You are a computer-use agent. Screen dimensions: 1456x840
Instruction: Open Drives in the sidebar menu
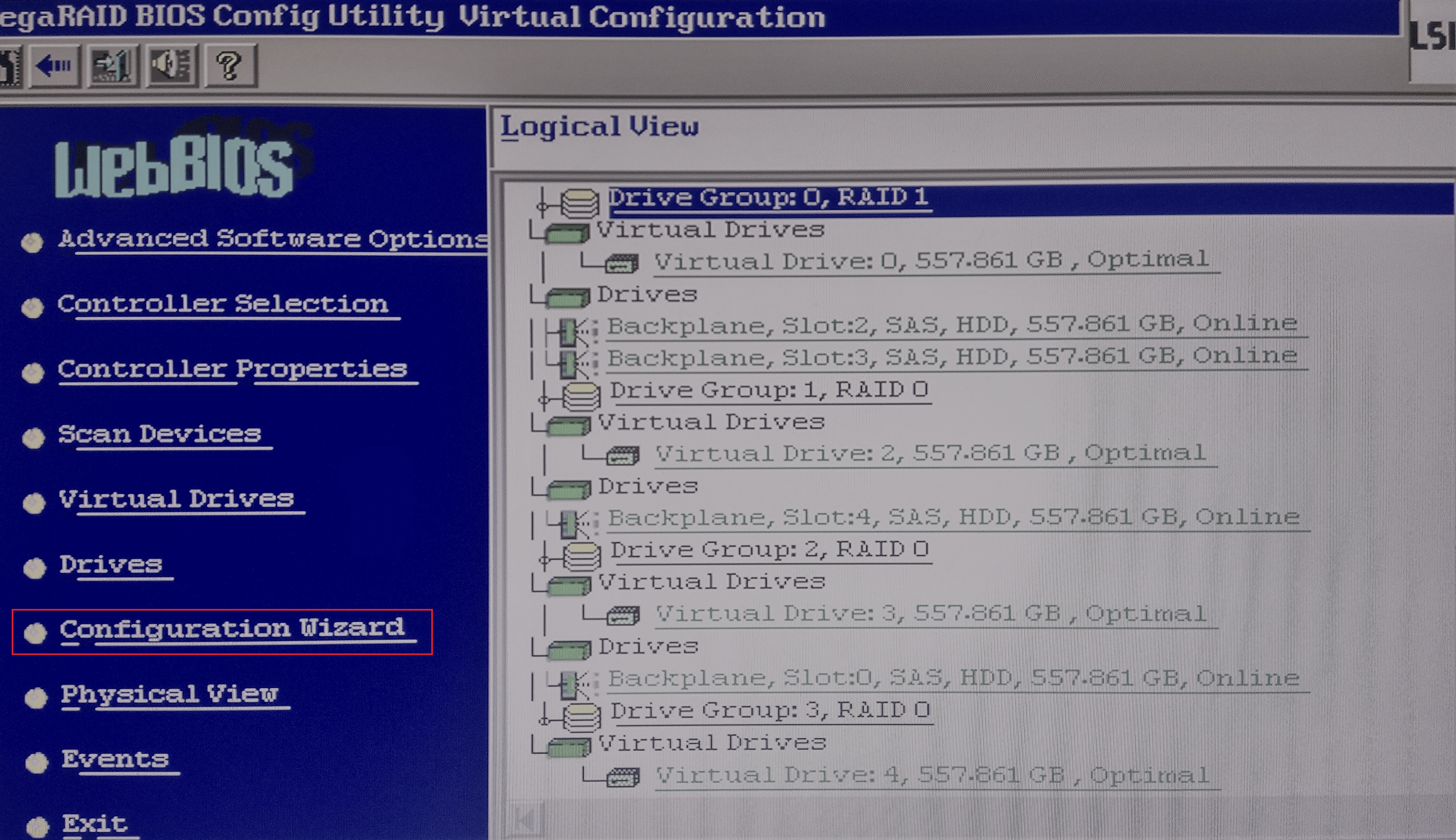[x=116, y=566]
